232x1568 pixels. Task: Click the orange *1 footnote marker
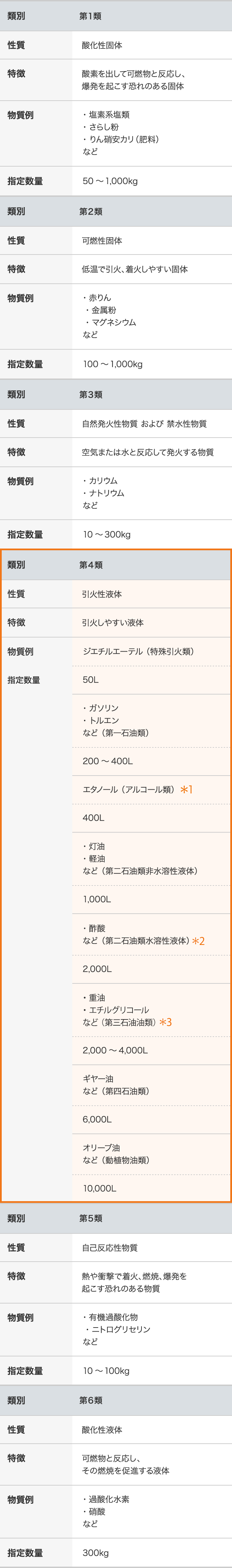186,789
